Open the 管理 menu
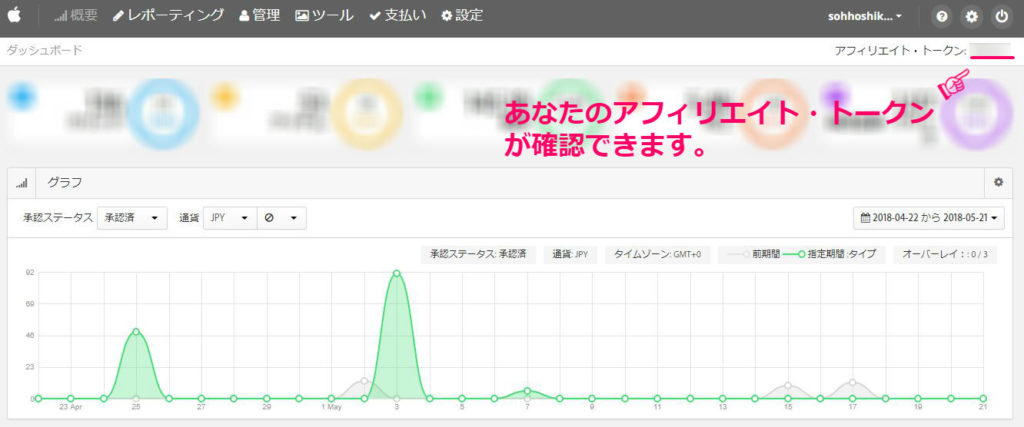The width and height of the screenshot is (1024, 427). tap(259, 16)
